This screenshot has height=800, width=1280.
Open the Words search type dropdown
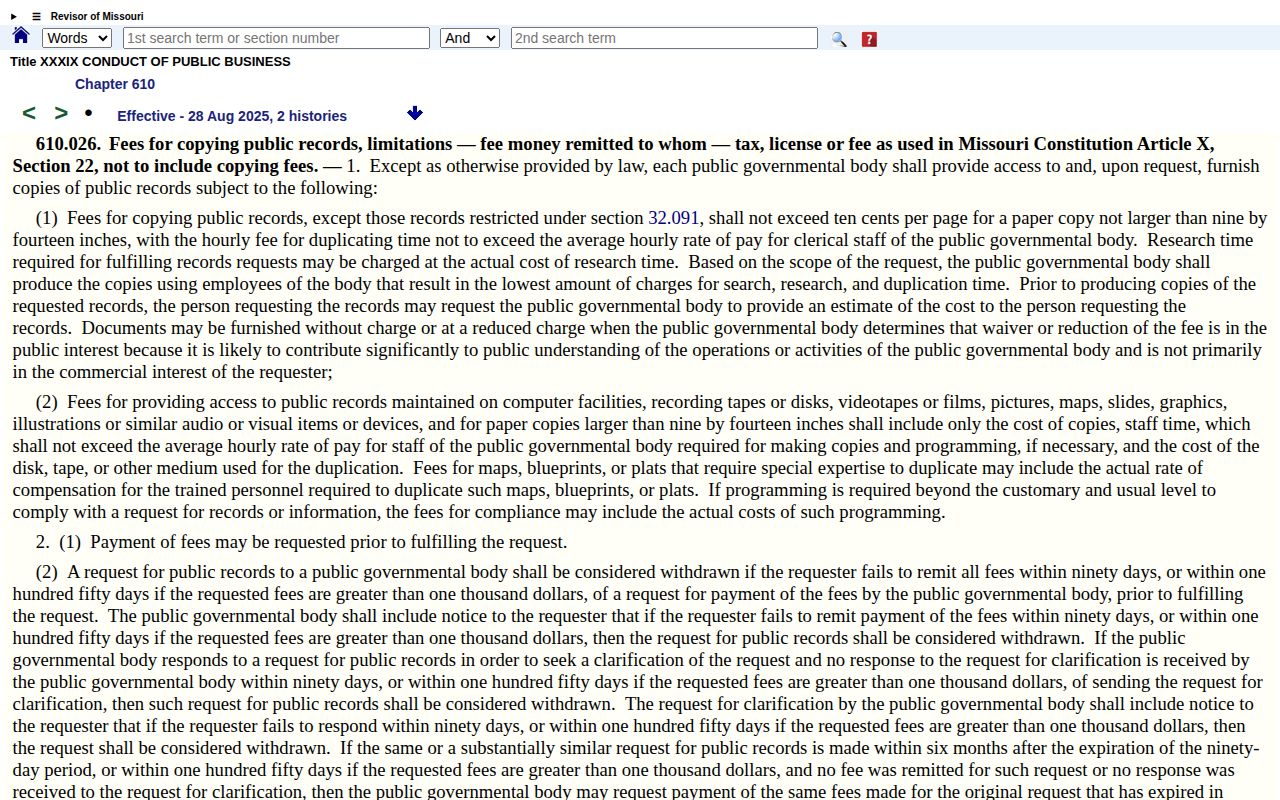pos(77,38)
